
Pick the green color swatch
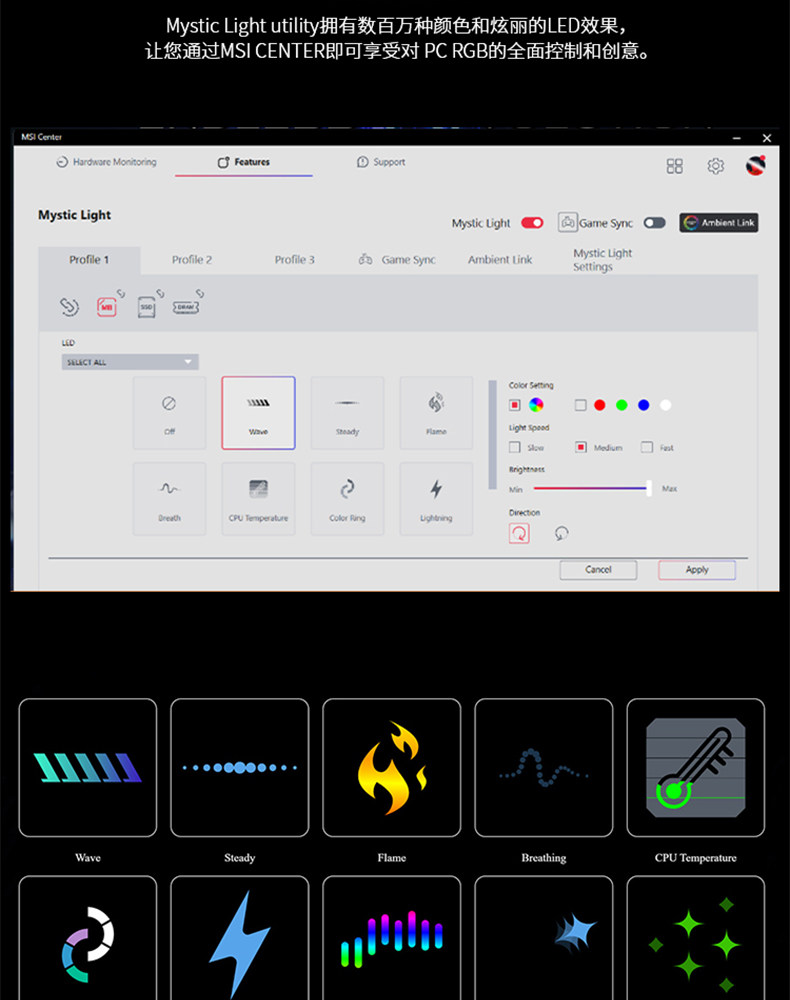[622, 405]
